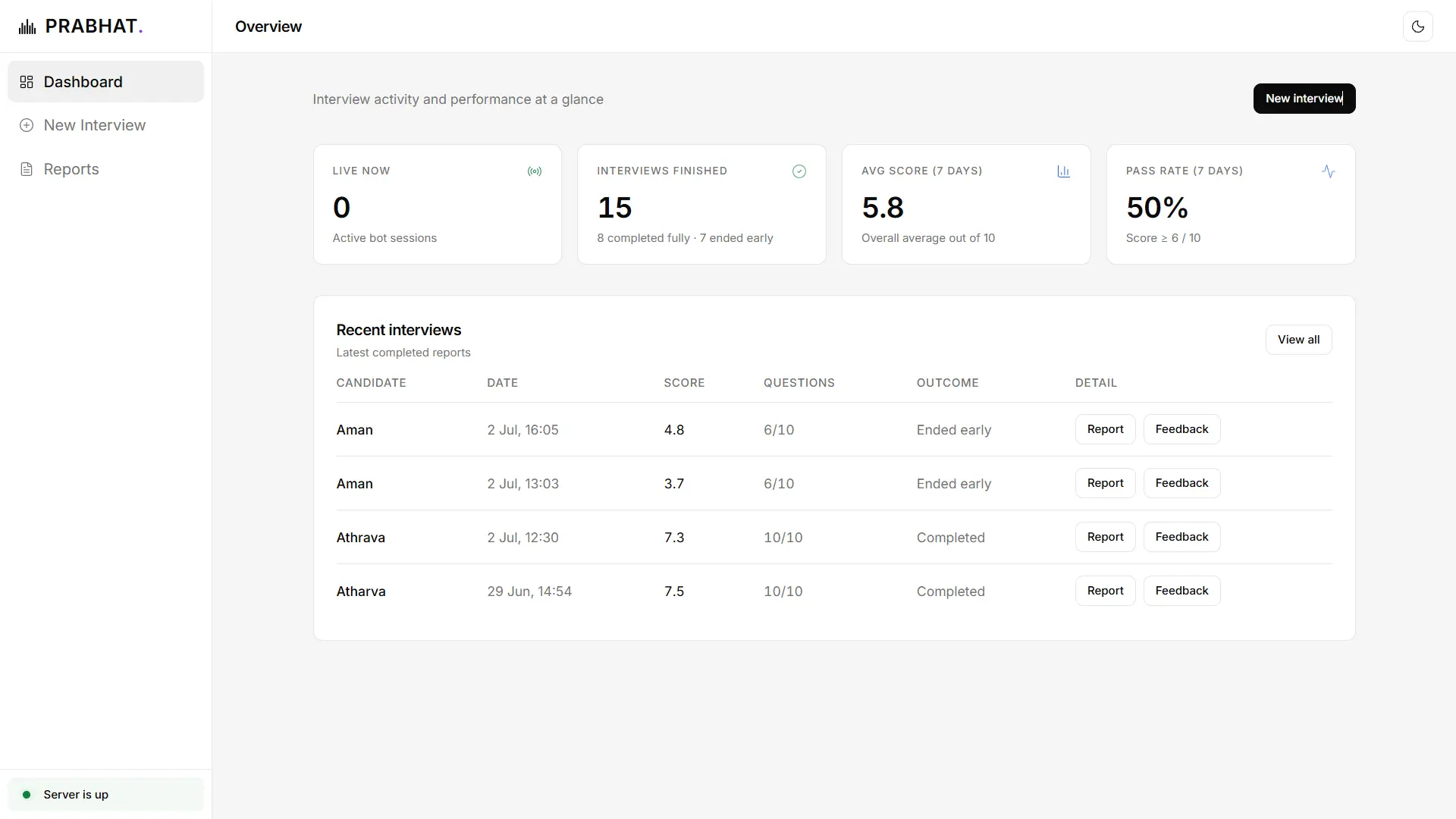Click the date 2 Jul, 12:30

[x=522, y=538]
